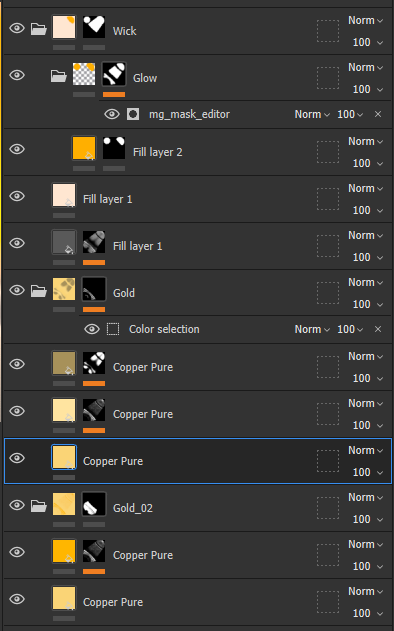
Task: Select the Fill layer 2 row
Action: coord(197,153)
